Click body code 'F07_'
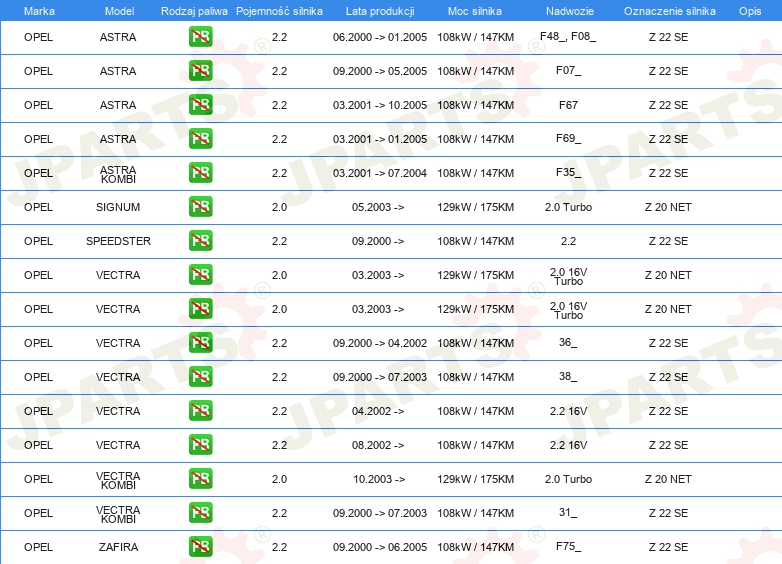 click(568, 70)
